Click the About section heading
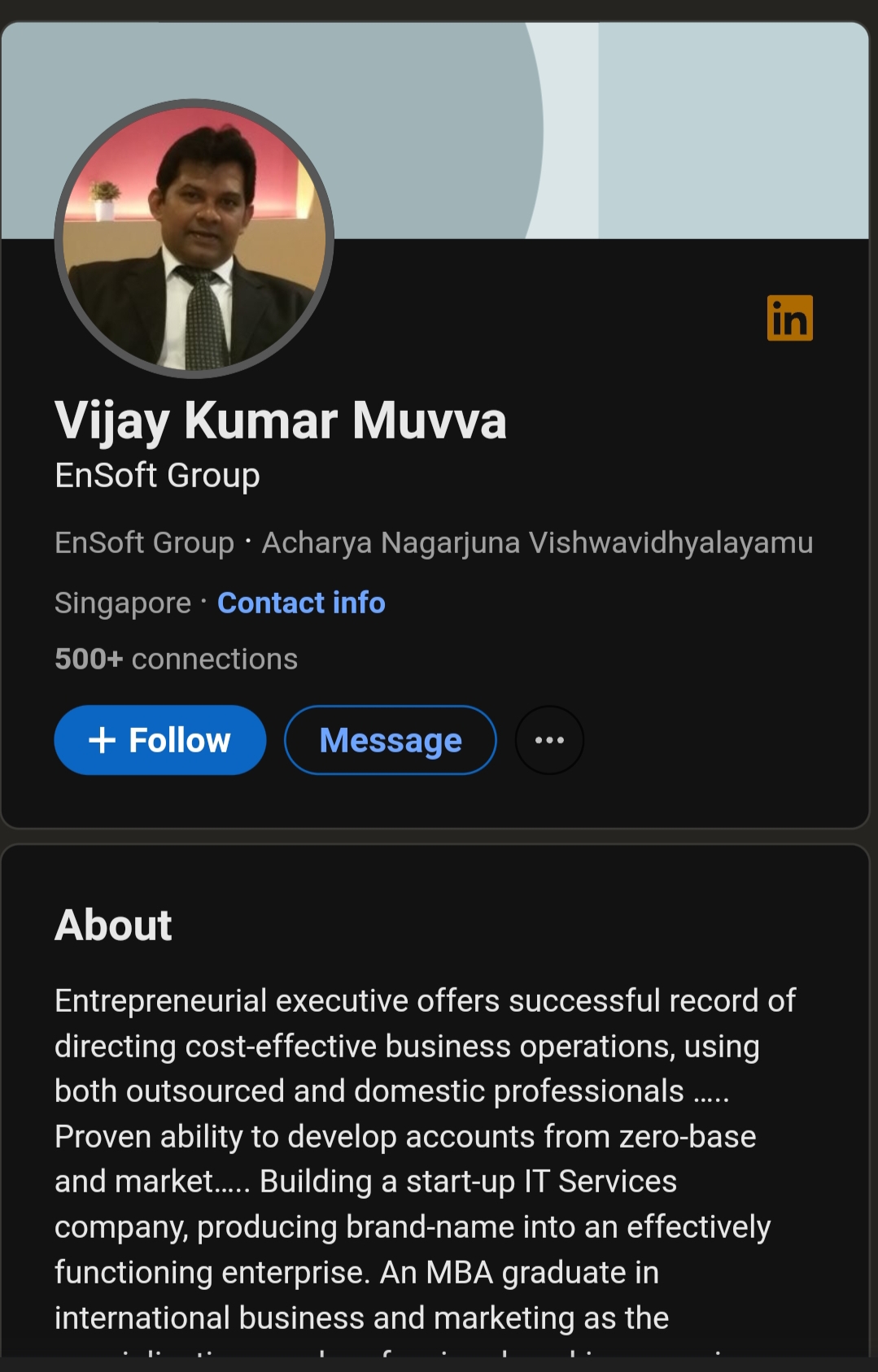Screen dimensions: 878x1372 113,925
